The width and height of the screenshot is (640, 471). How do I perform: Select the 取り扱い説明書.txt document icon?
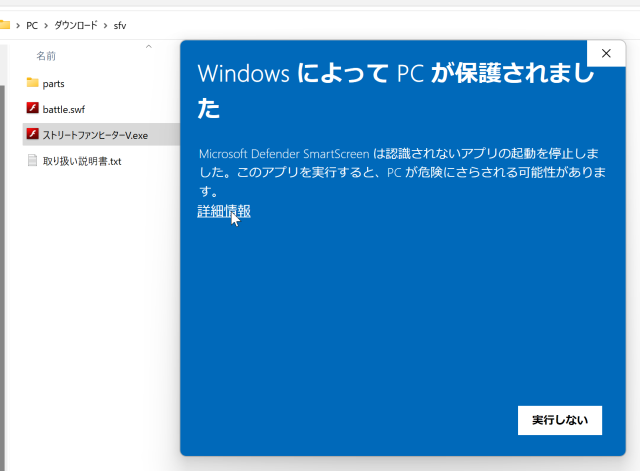tap(32, 160)
